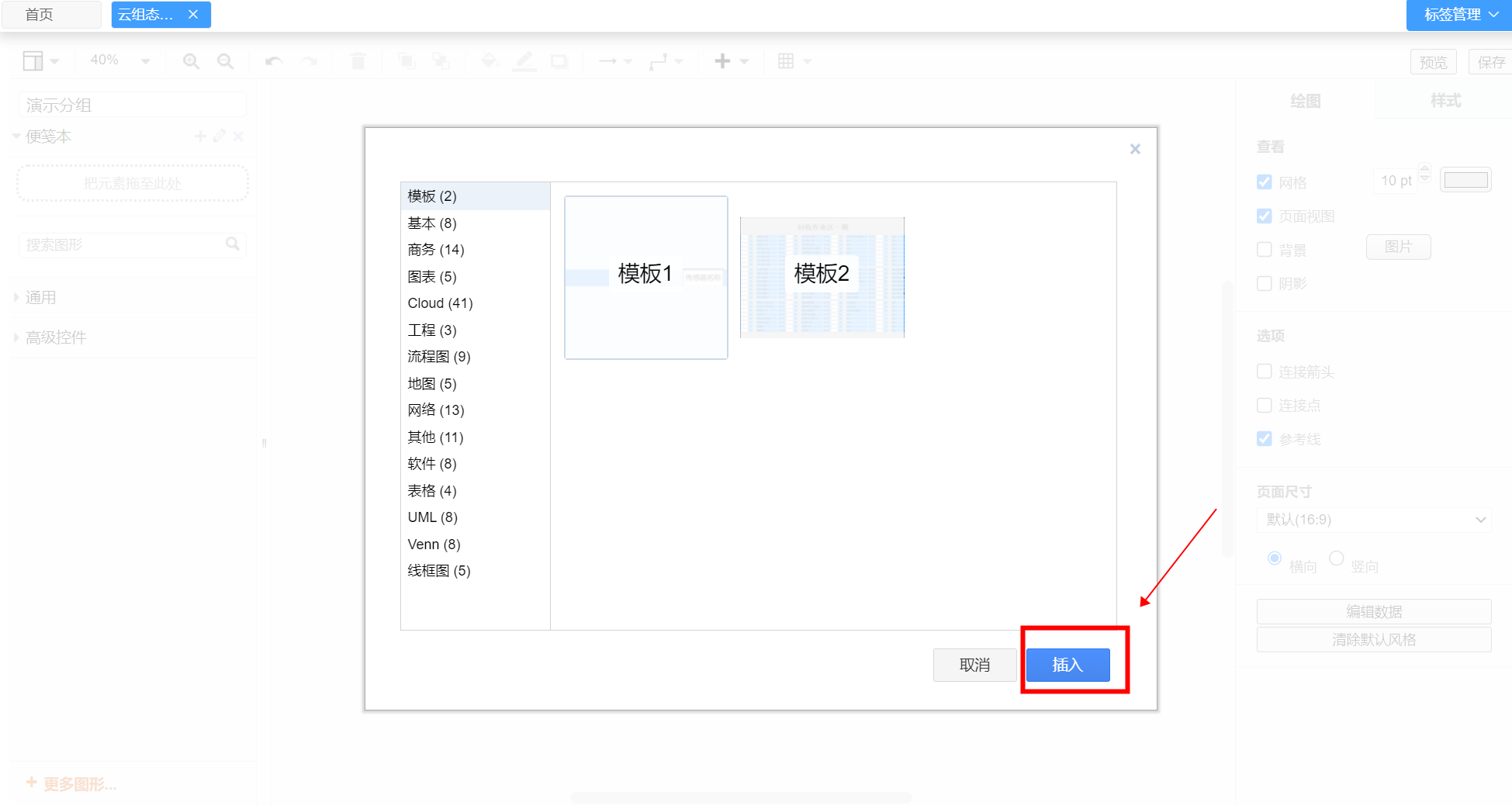Viewport: 1512px width, 809px height.
Task: Click the grid color swatch
Action: click(1465, 181)
